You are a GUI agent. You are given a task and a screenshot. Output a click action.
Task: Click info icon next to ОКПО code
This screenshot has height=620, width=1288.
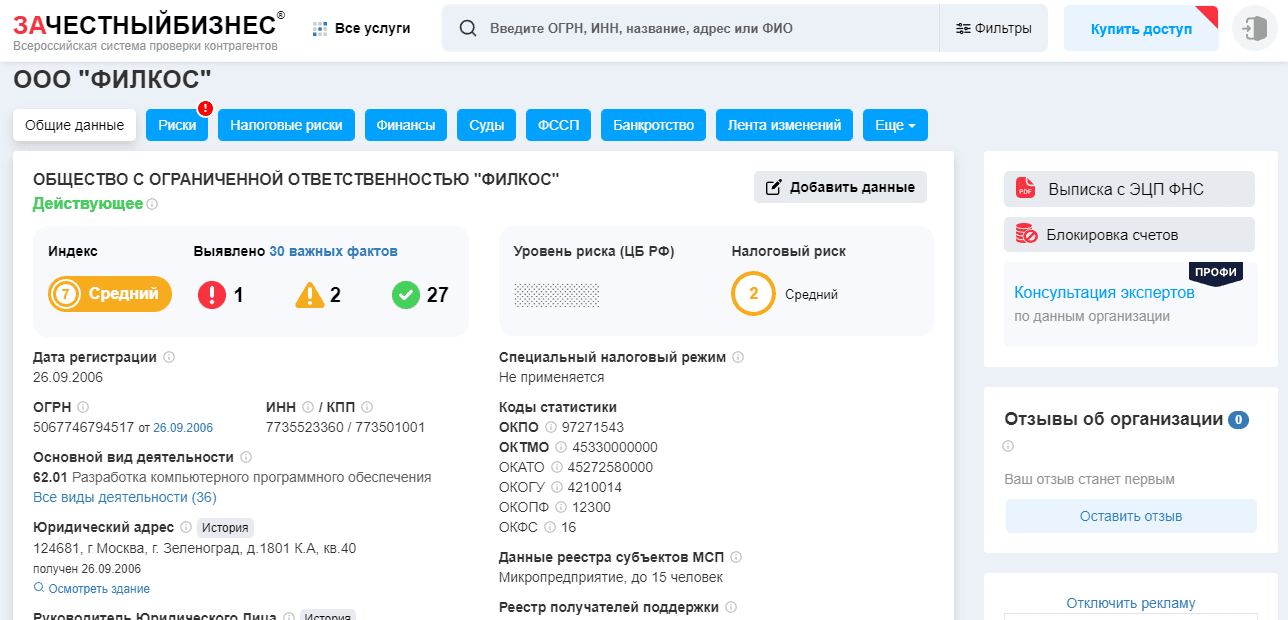(x=550, y=427)
